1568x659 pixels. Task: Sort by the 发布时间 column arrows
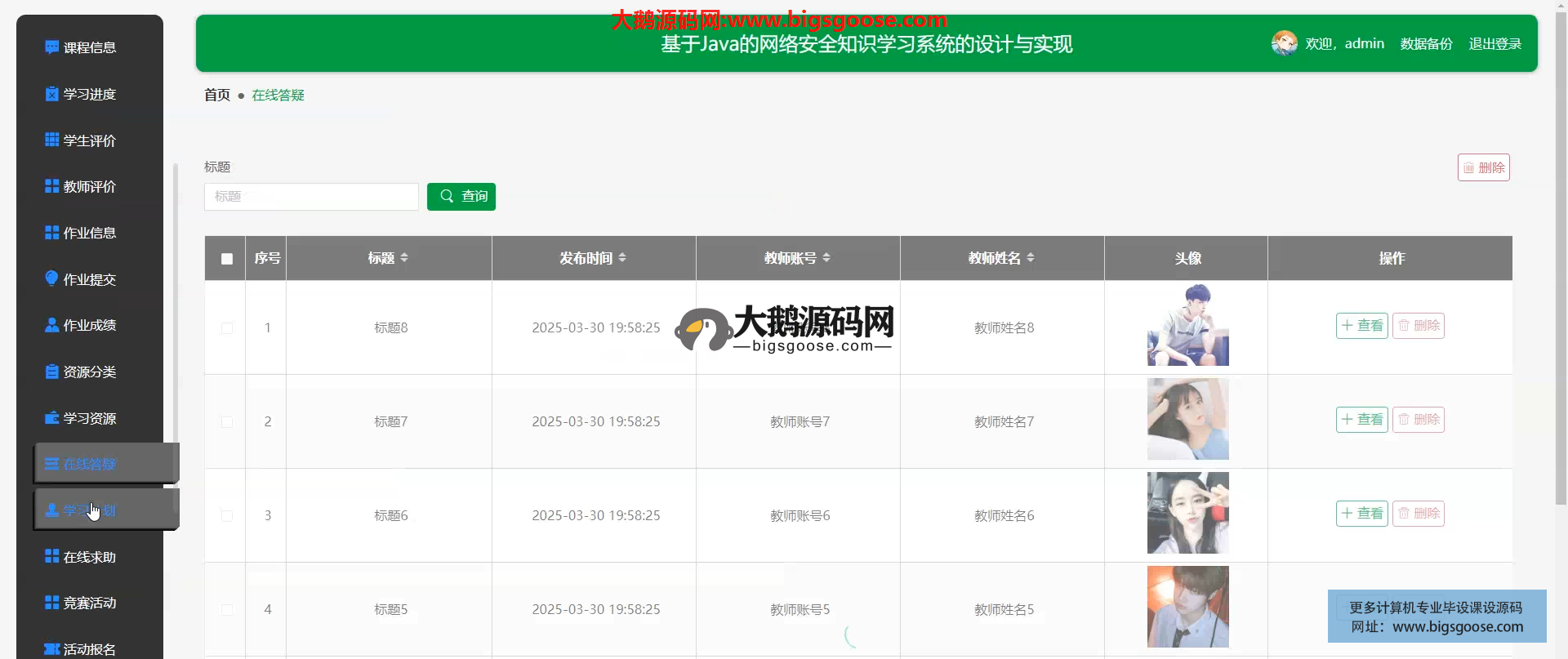[622, 258]
